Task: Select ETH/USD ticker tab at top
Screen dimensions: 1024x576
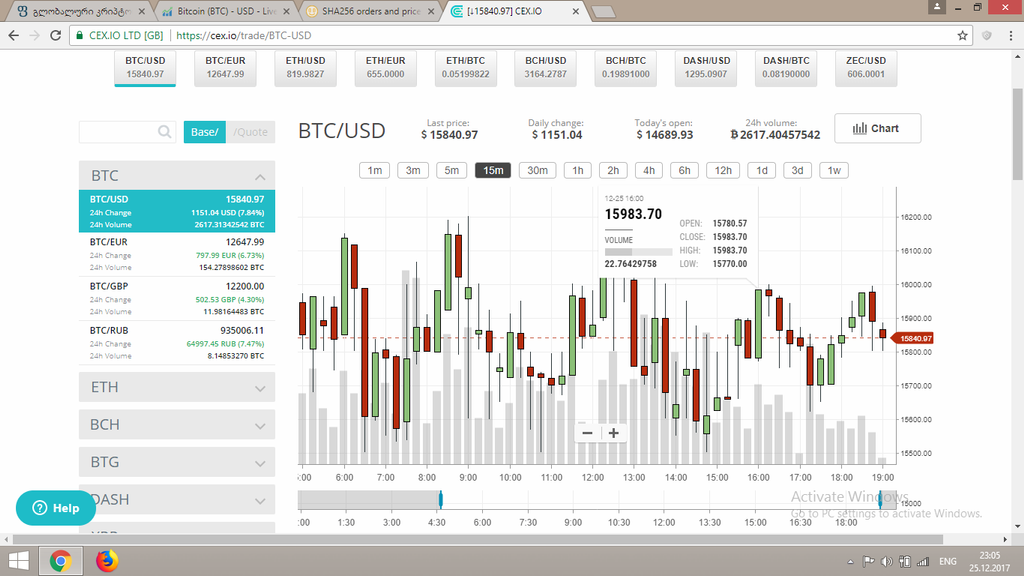Action: [305, 67]
